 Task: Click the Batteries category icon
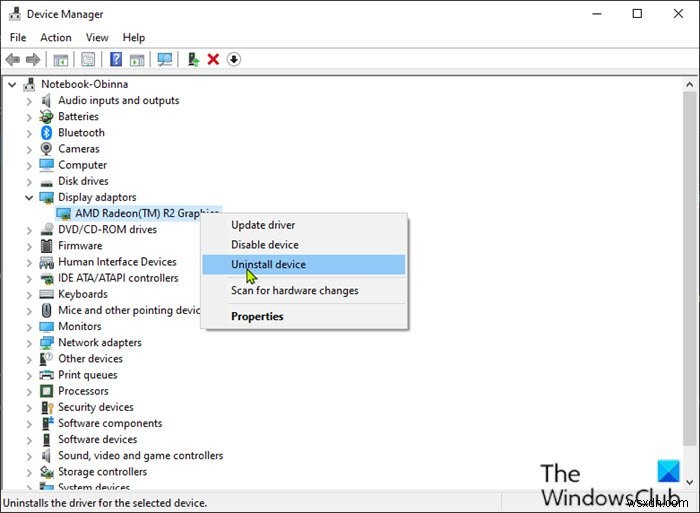(x=46, y=117)
